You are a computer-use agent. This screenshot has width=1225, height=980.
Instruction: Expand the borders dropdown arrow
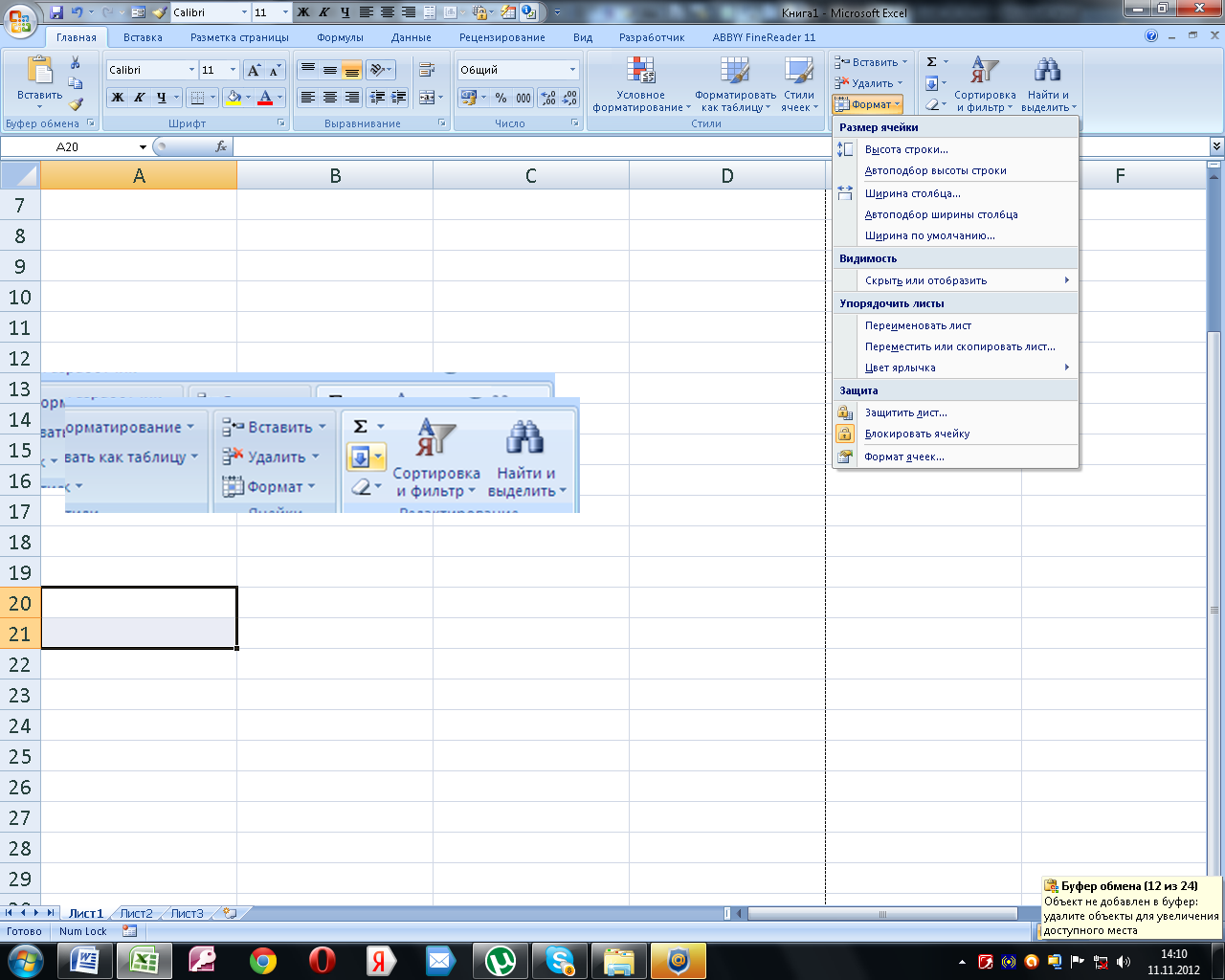point(212,98)
